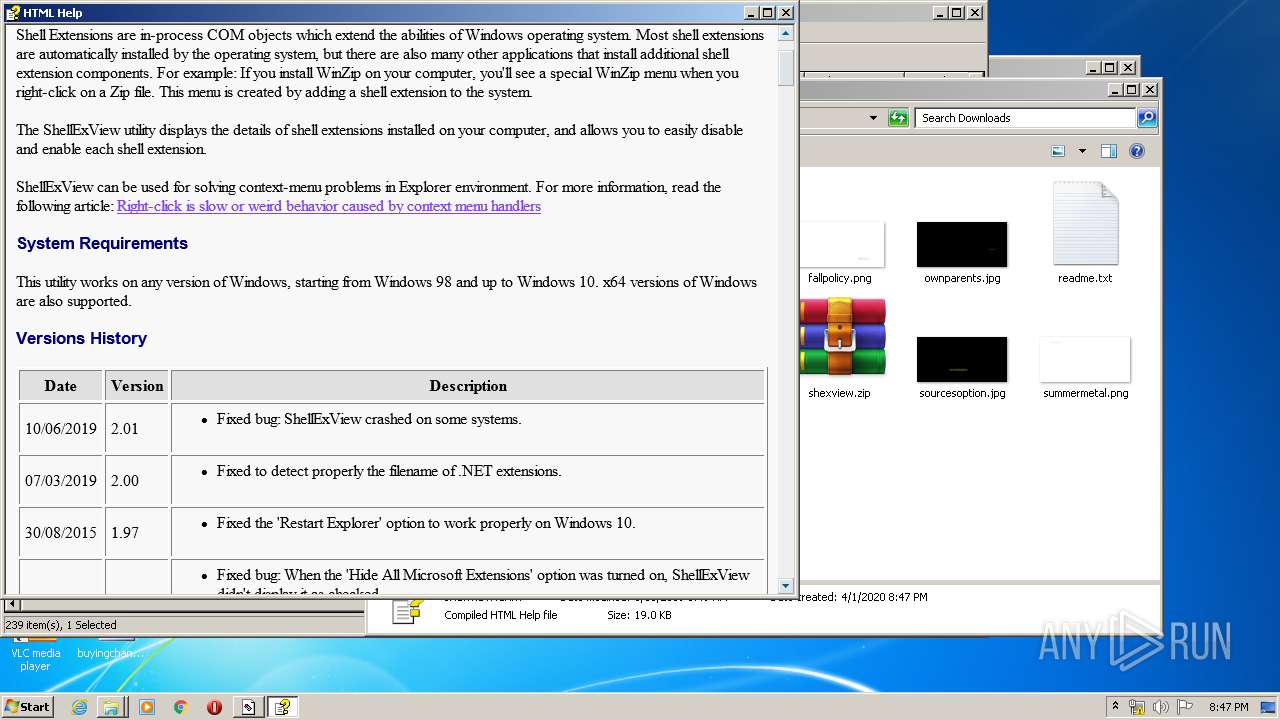Click the '10/06/2019' date cell
The image size is (1280, 720).
coord(61,429)
